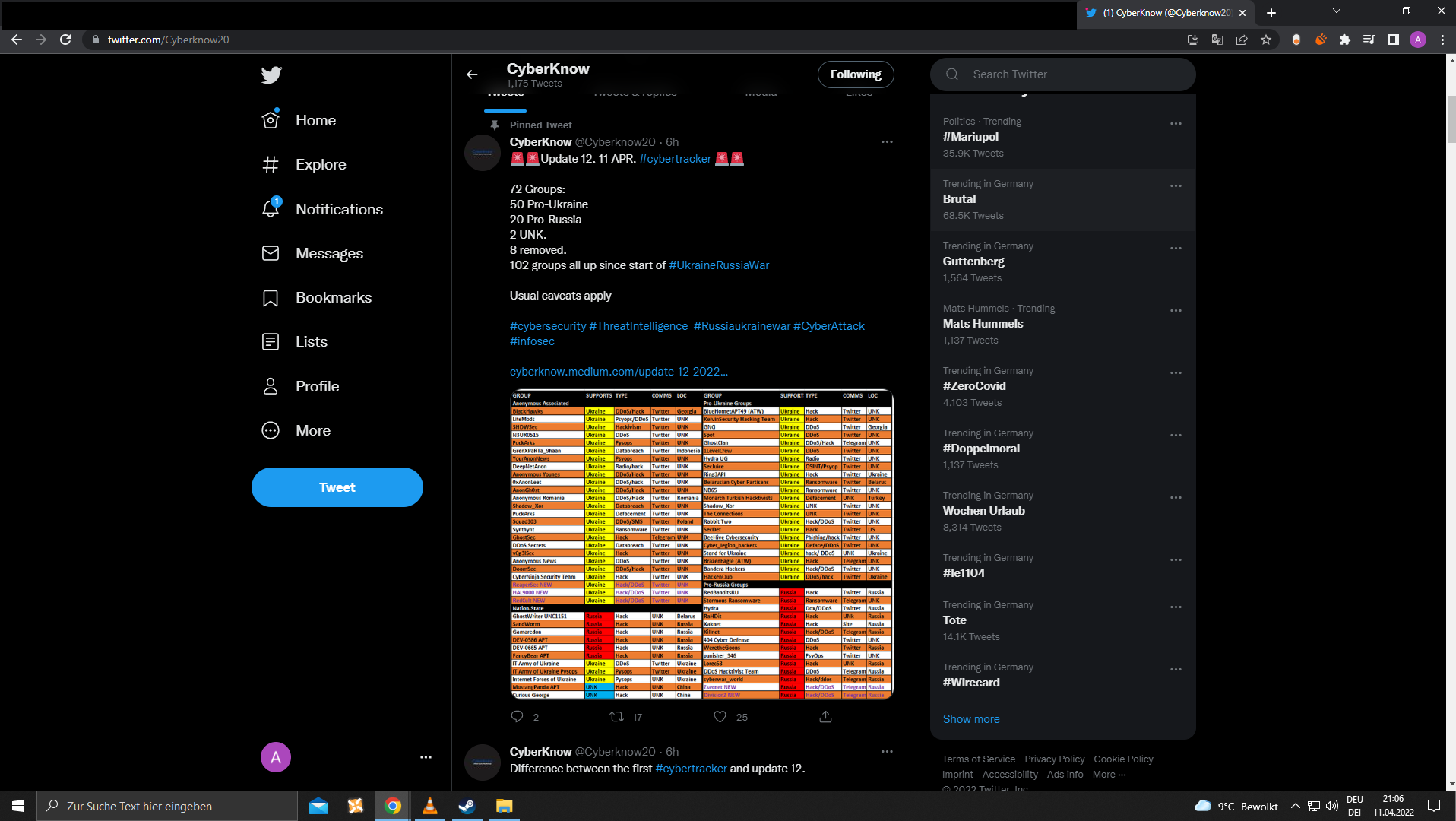The width and height of the screenshot is (1456, 821).
Task: Click Show more under trends
Action: (x=971, y=719)
